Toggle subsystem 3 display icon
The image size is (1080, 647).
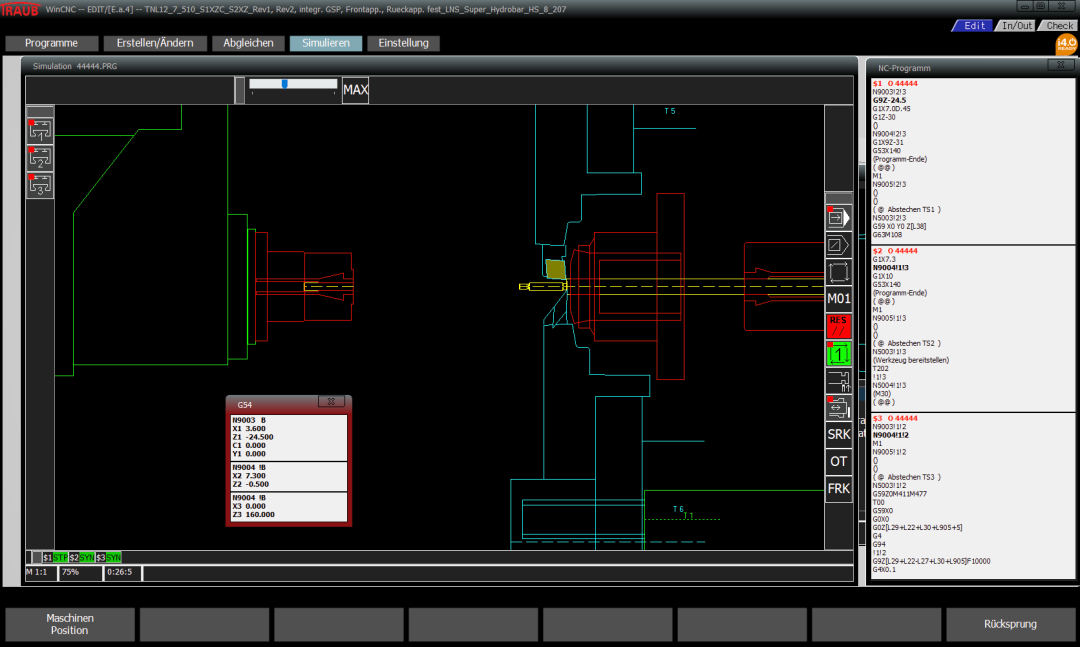click(40, 185)
